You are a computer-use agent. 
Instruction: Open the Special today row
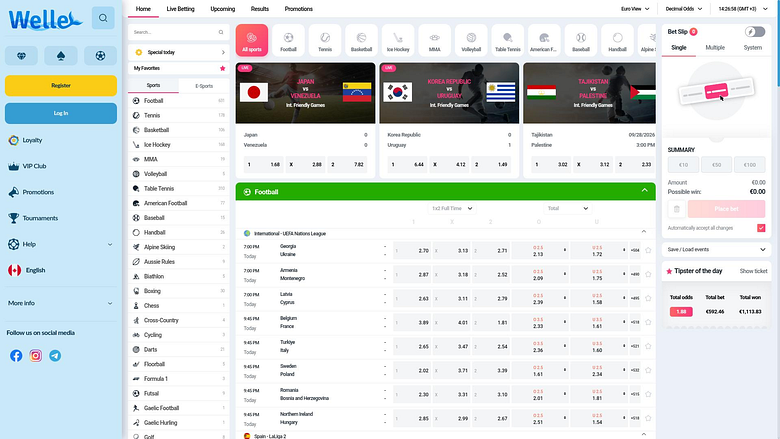179,52
